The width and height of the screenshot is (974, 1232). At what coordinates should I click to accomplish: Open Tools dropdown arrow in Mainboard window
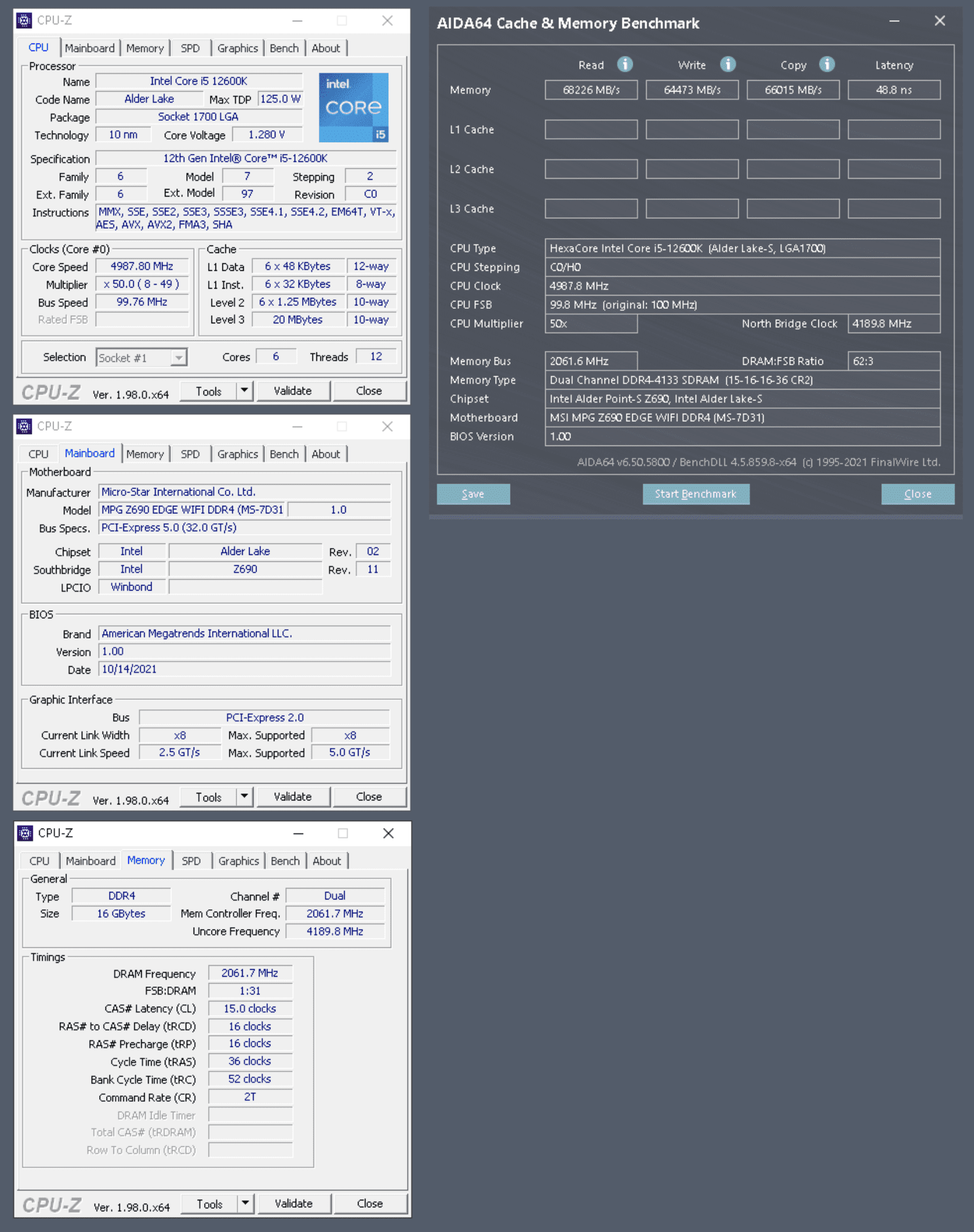(x=244, y=796)
